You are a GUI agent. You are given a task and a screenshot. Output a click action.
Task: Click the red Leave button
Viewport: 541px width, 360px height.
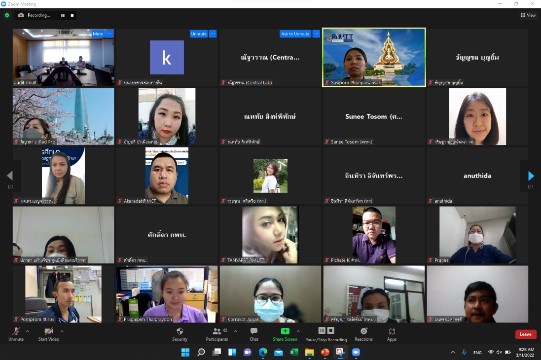click(x=525, y=334)
